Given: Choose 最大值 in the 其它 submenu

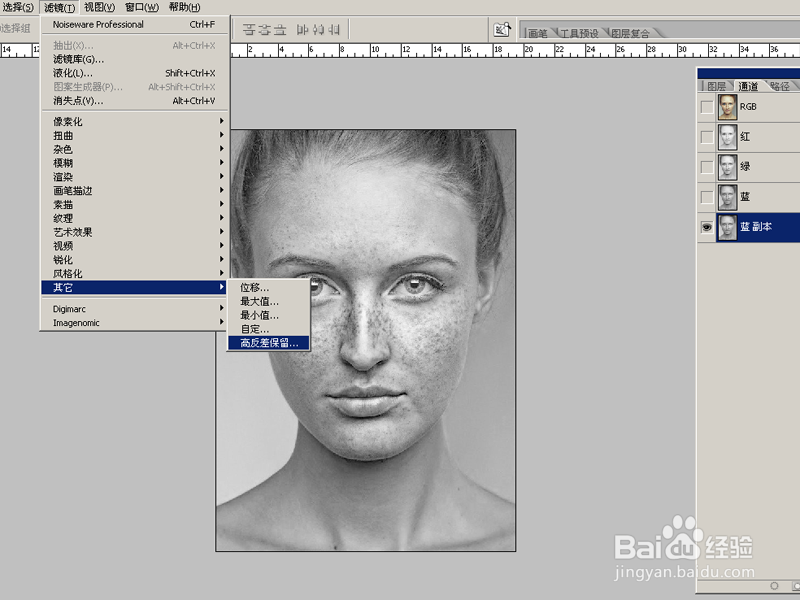Looking at the screenshot, I should tap(269, 302).
